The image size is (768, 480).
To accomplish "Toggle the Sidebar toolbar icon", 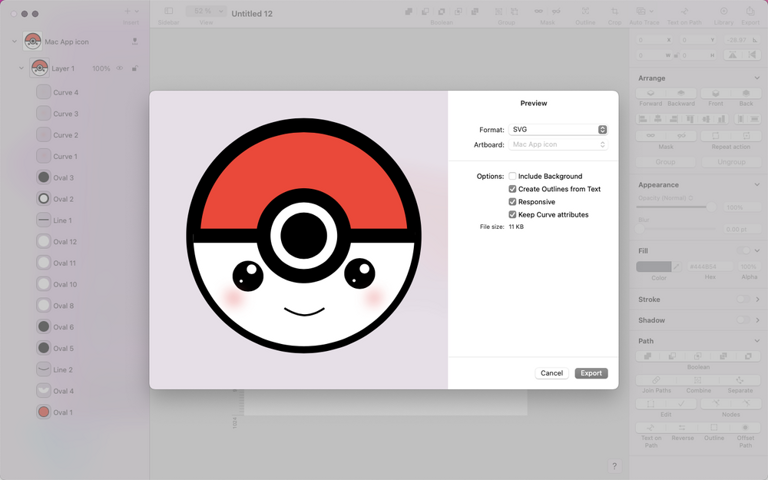I will pyautogui.click(x=168, y=11).
